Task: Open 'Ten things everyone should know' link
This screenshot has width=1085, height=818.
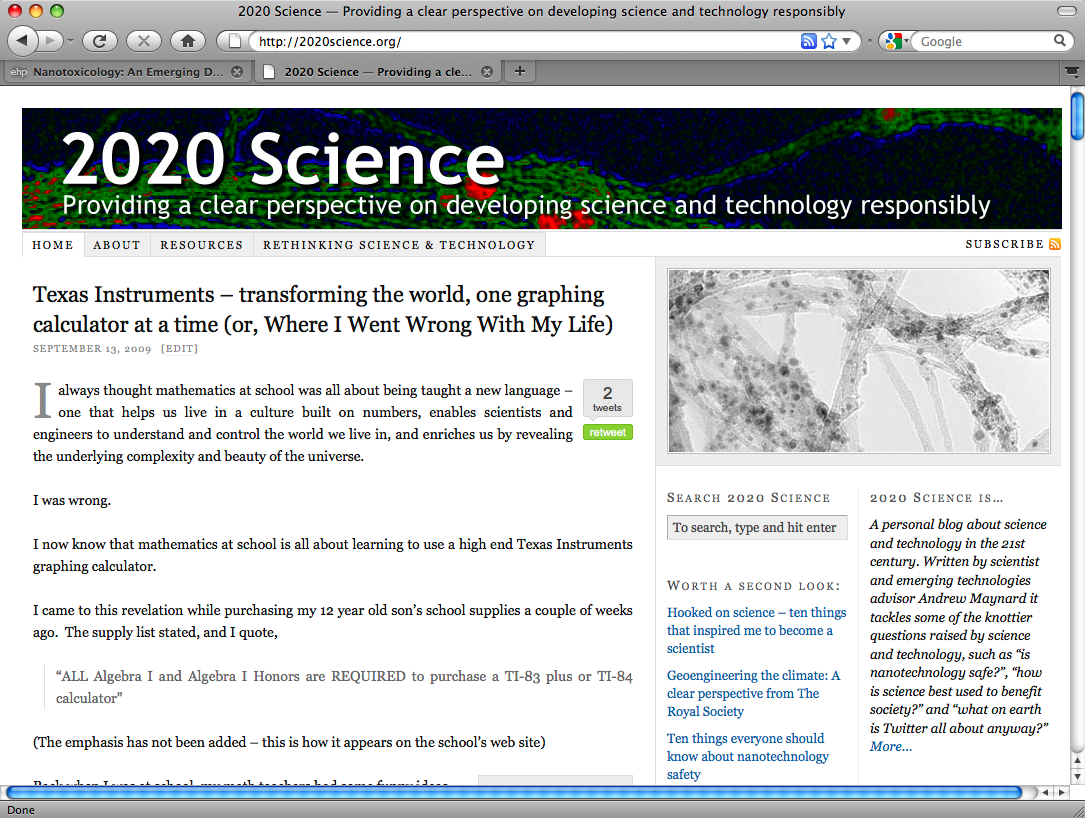Action: (747, 756)
